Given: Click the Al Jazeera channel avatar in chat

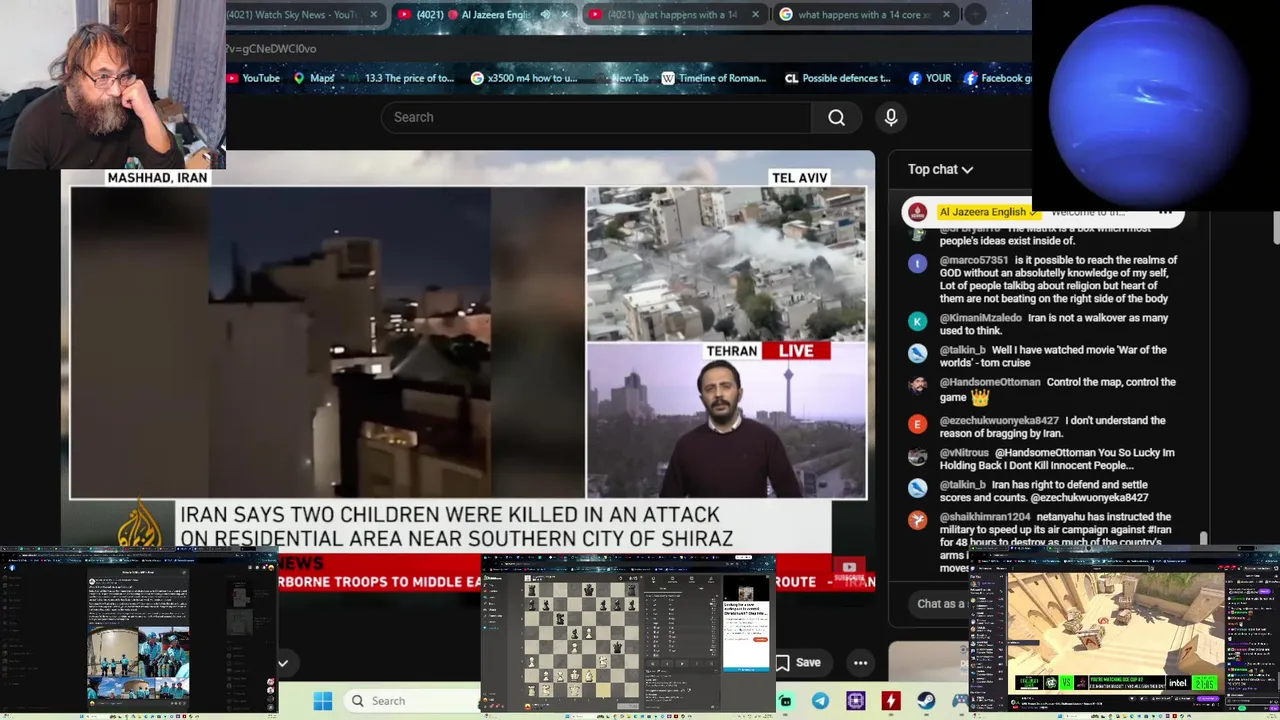Looking at the screenshot, I should point(917,212).
